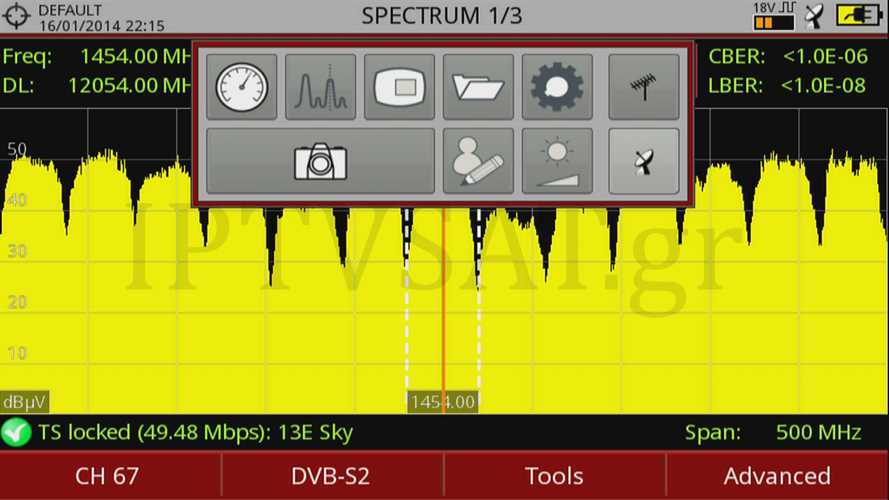Change the 500 MHz span value
Image resolution: width=889 pixels, height=500 pixels.
(x=818, y=433)
